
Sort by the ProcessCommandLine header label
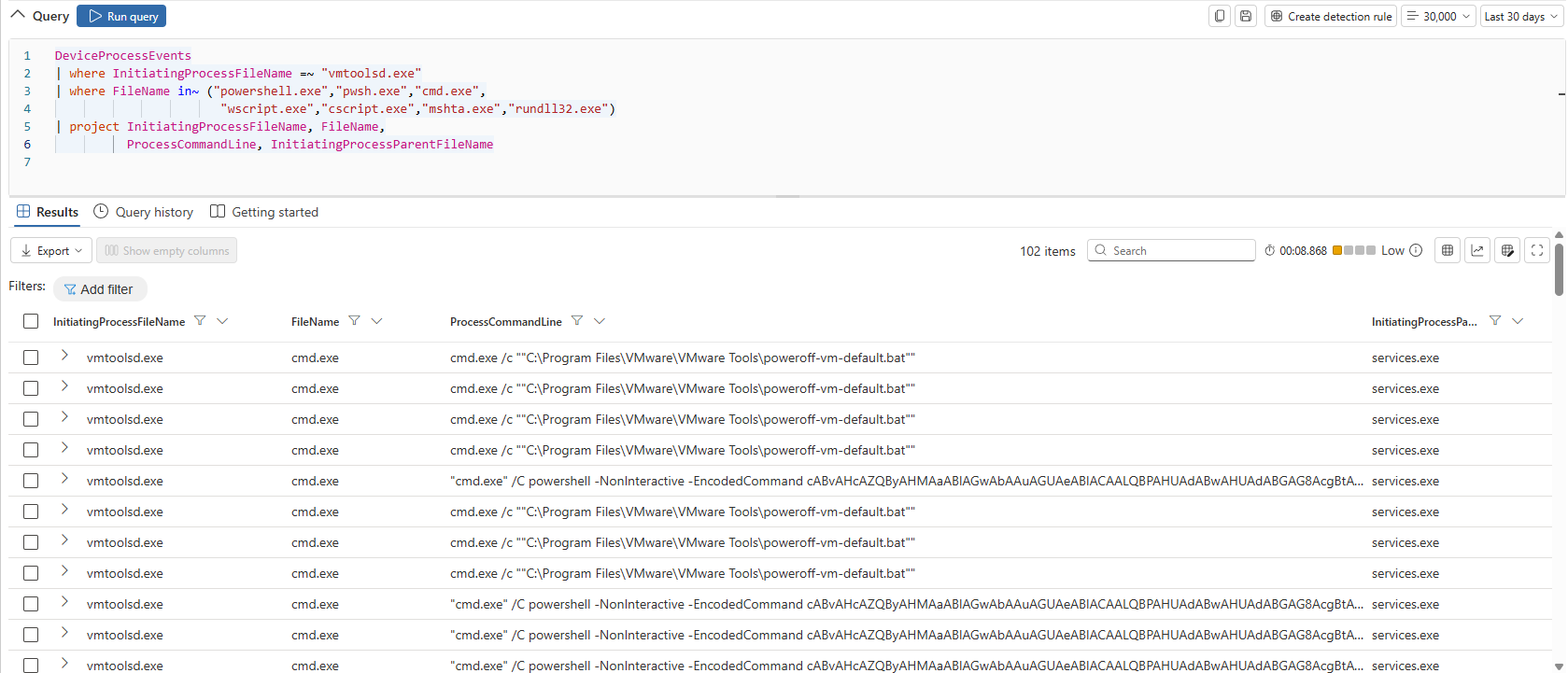(x=506, y=322)
